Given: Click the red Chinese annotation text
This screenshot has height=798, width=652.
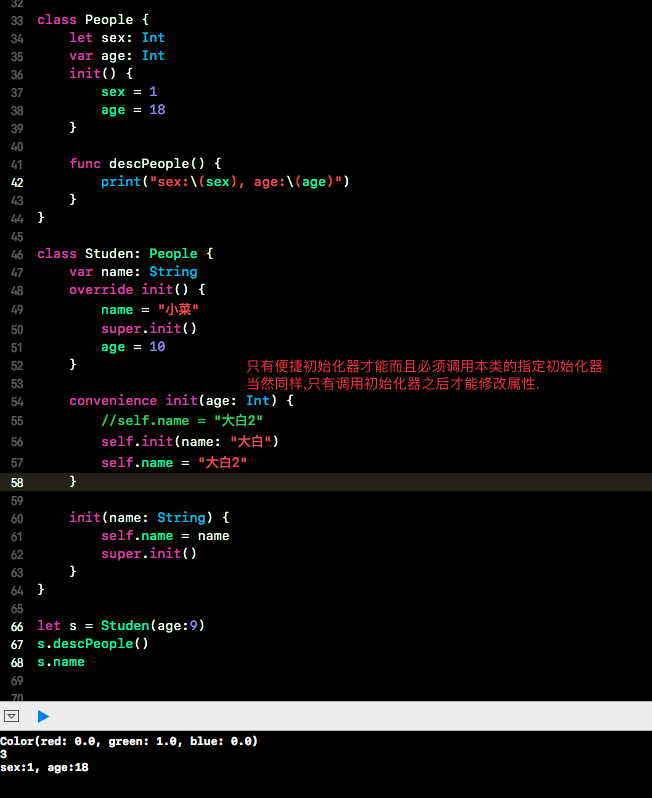Looking at the screenshot, I should point(424,375).
